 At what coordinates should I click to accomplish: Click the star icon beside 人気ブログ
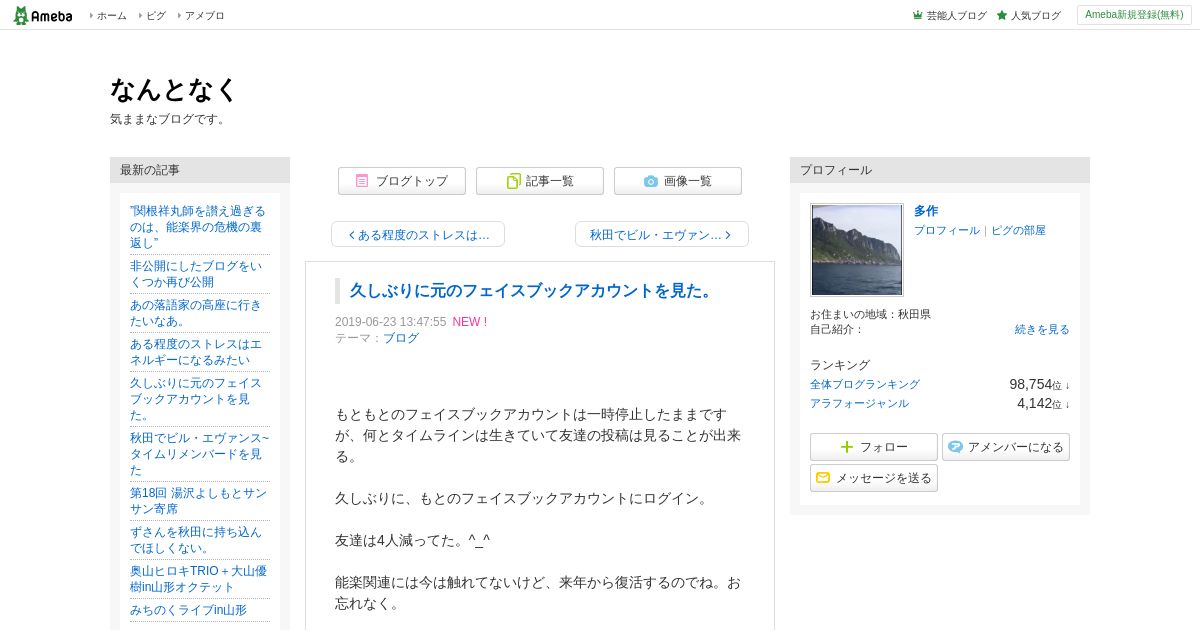coord(1002,15)
